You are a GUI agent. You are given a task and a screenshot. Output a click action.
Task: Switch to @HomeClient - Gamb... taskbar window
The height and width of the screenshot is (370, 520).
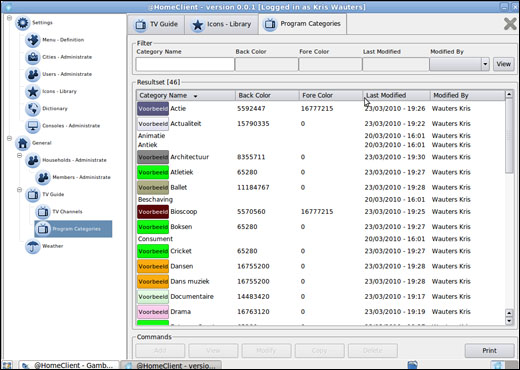[x=69, y=365]
